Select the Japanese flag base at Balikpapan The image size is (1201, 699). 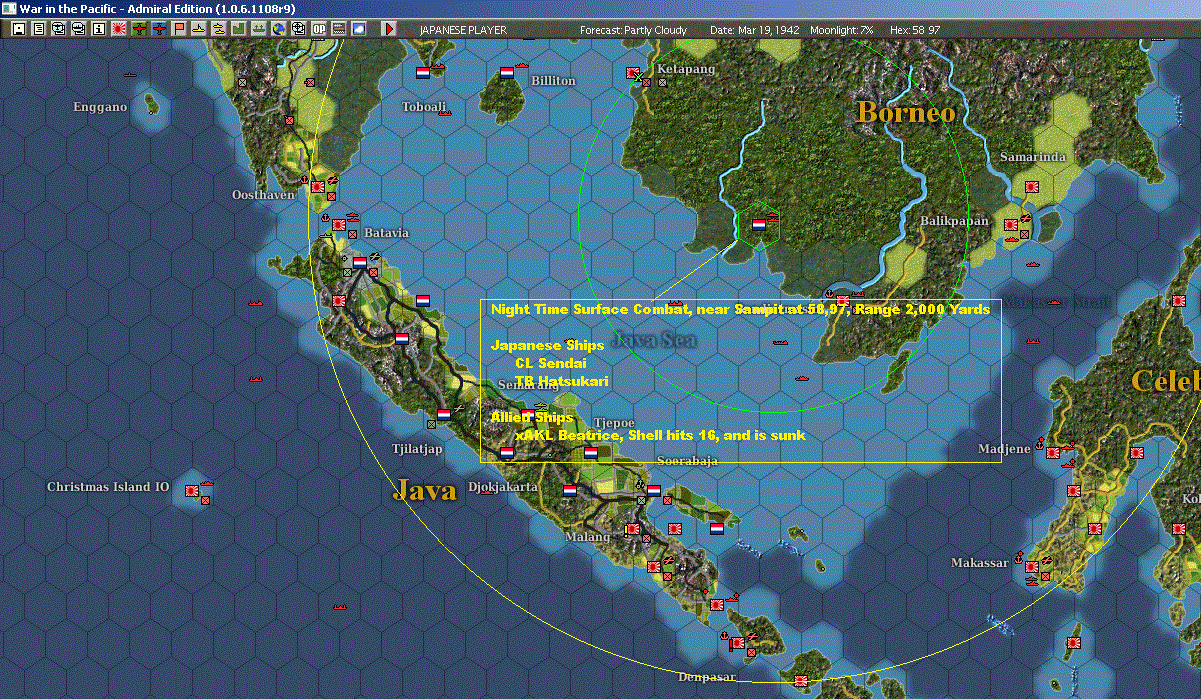1010,225
